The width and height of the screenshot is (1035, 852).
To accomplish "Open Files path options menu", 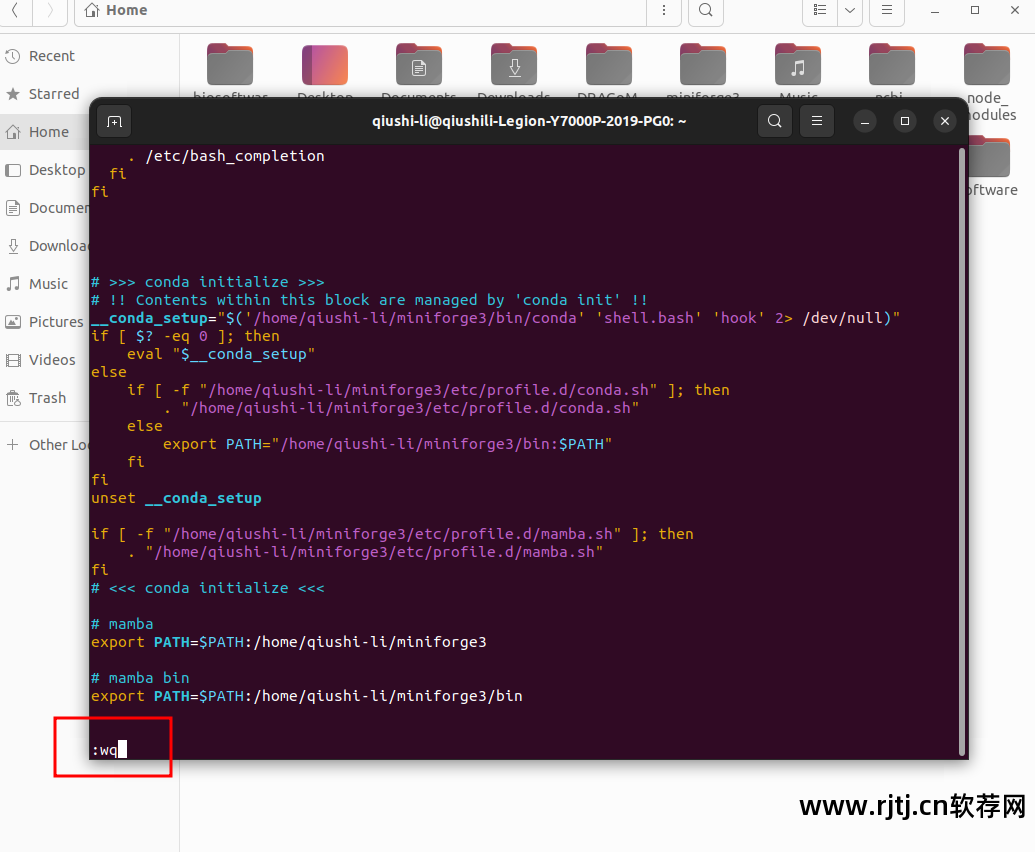I will point(663,11).
